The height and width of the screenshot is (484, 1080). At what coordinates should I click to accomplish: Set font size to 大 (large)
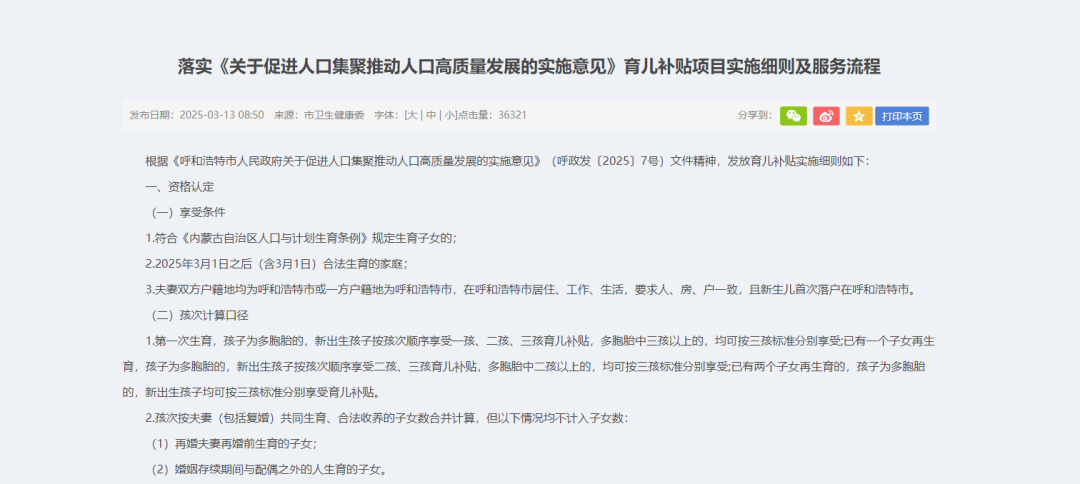pyautogui.click(x=413, y=115)
